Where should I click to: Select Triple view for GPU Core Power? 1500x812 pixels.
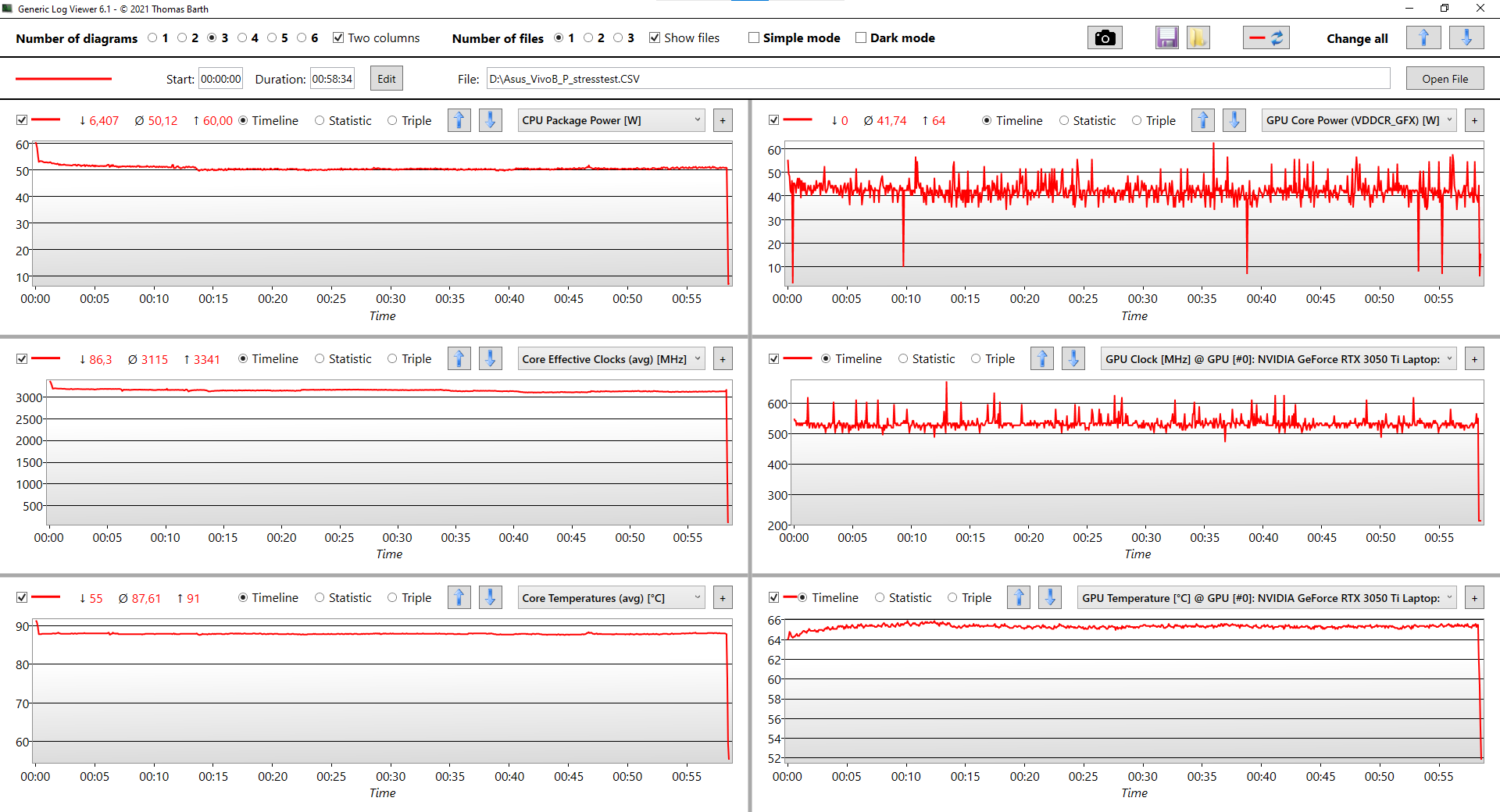[1137, 120]
